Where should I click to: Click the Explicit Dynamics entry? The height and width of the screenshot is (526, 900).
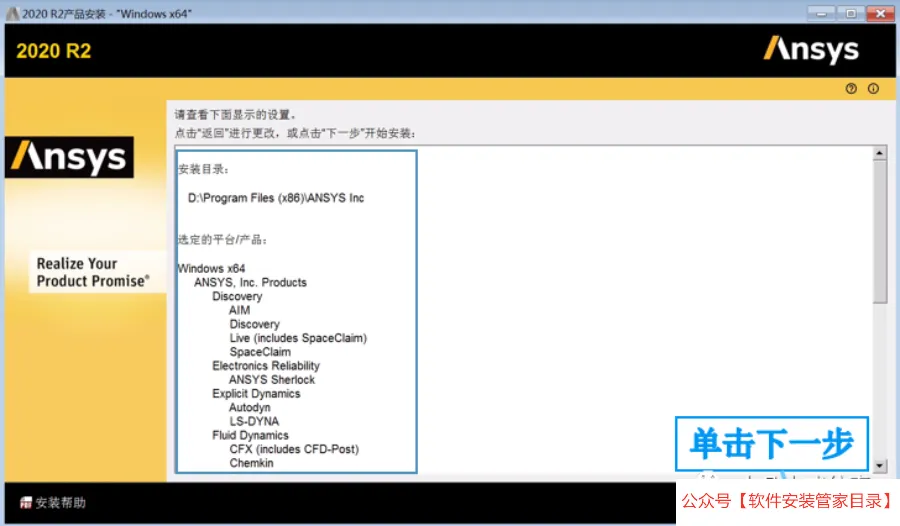tap(256, 394)
